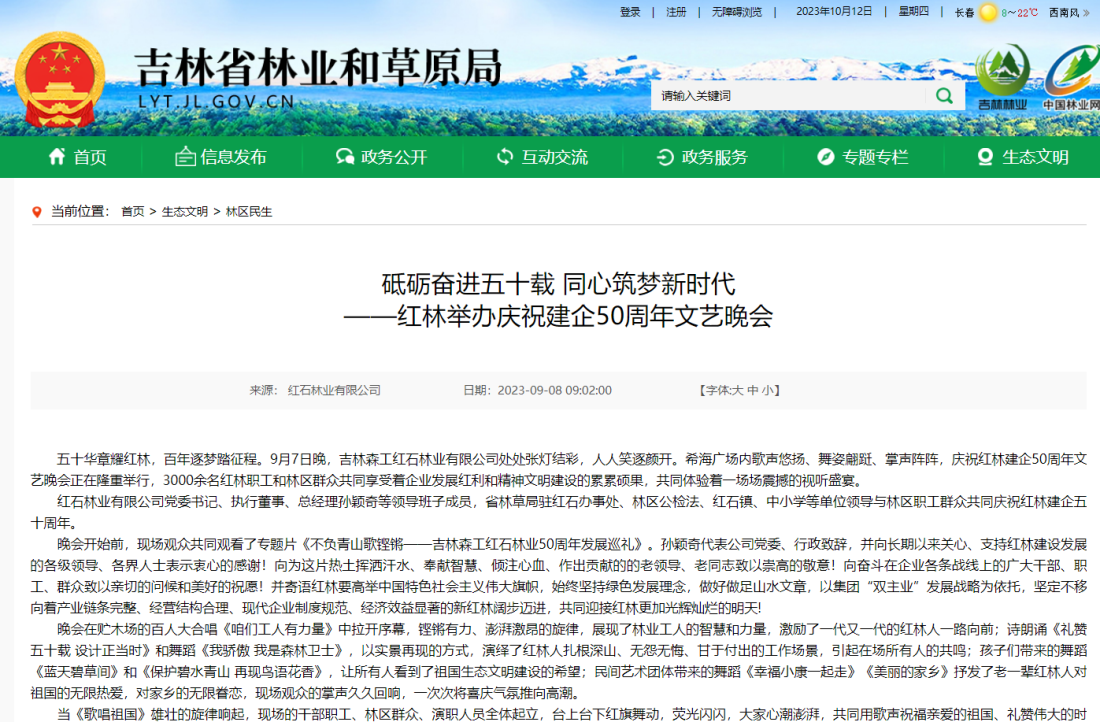
Task: Click the 登录 link
Action: (x=630, y=12)
